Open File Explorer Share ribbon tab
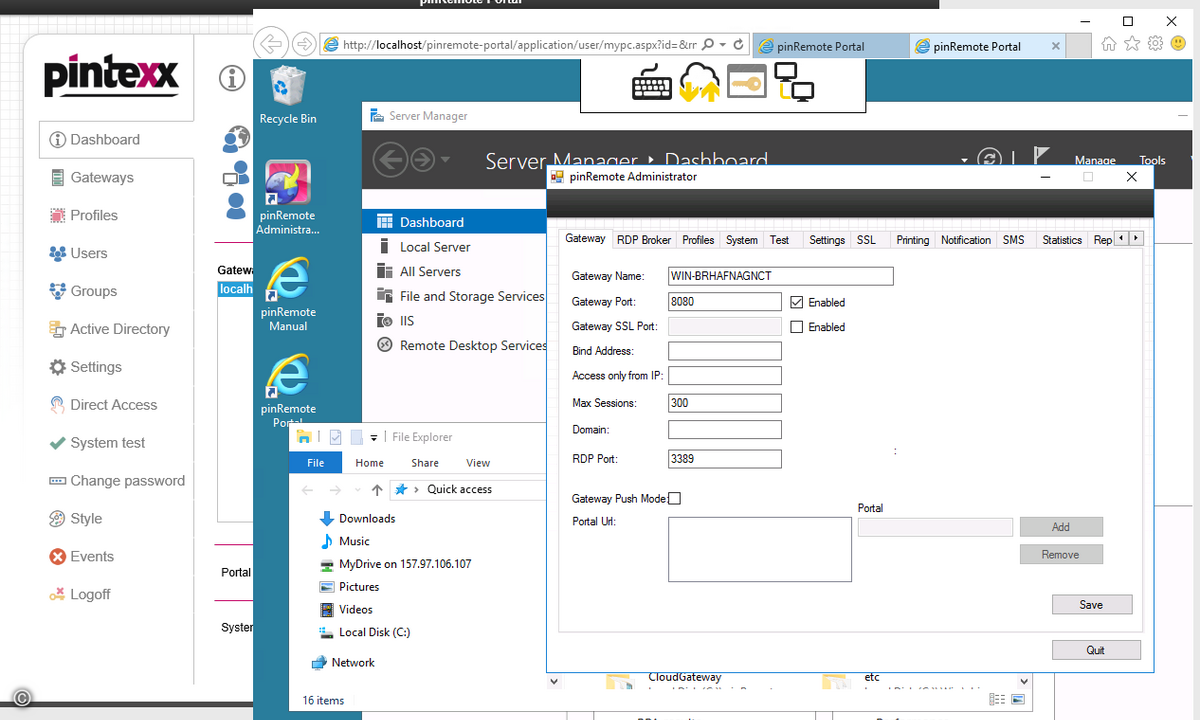1200x720 pixels. pos(425,463)
